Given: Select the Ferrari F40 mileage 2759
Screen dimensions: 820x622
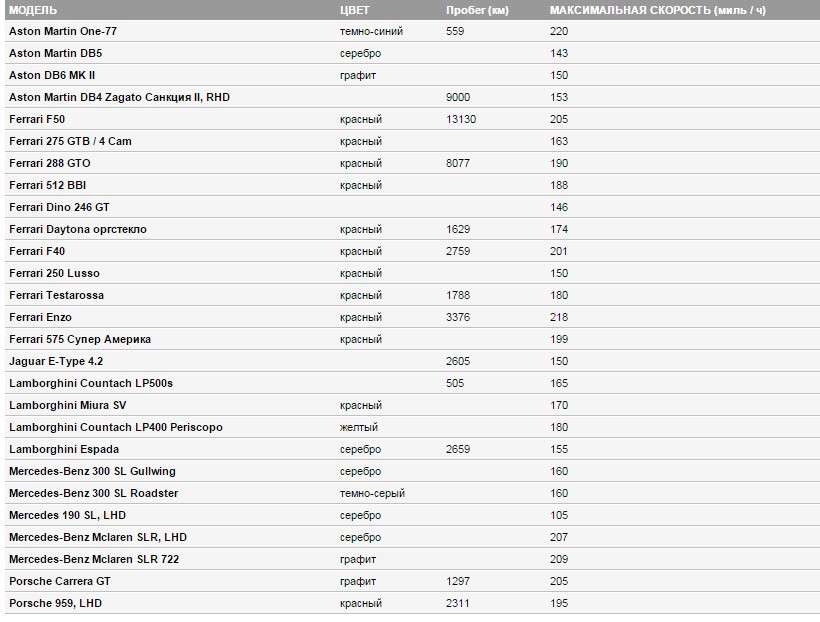Looking at the screenshot, I should (458, 251).
